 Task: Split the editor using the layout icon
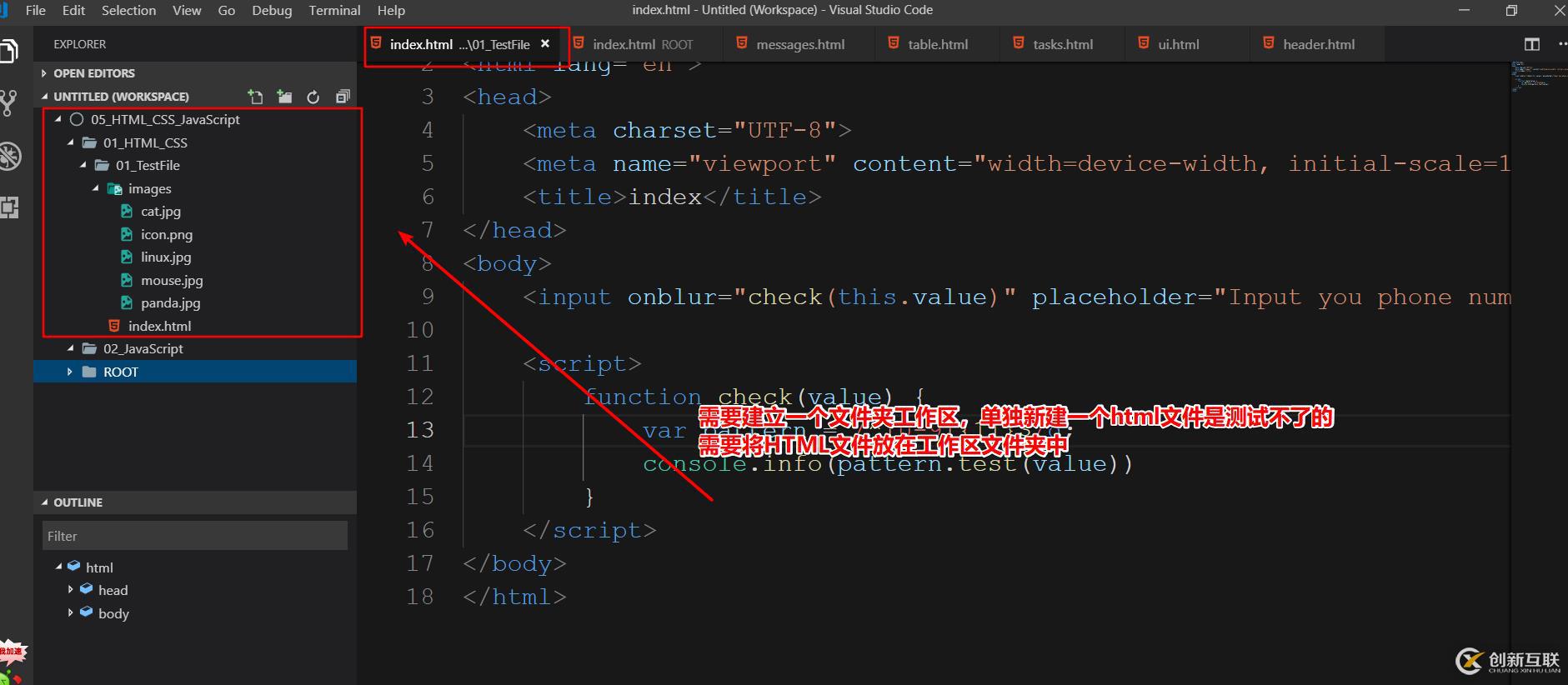1531,44
